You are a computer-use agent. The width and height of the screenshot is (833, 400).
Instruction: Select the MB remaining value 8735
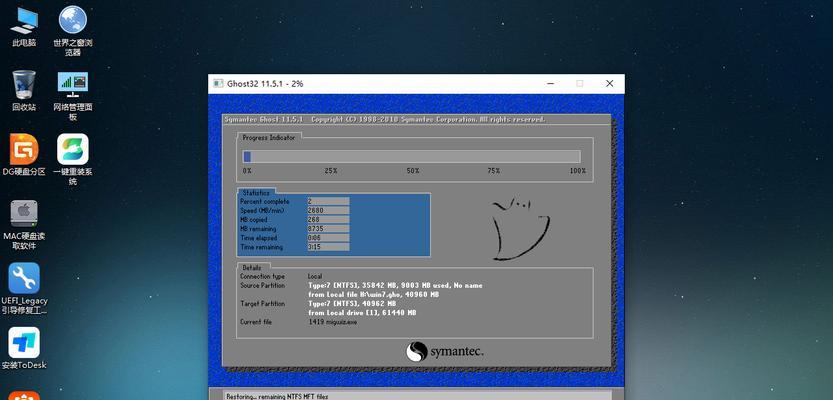point(328,228)
